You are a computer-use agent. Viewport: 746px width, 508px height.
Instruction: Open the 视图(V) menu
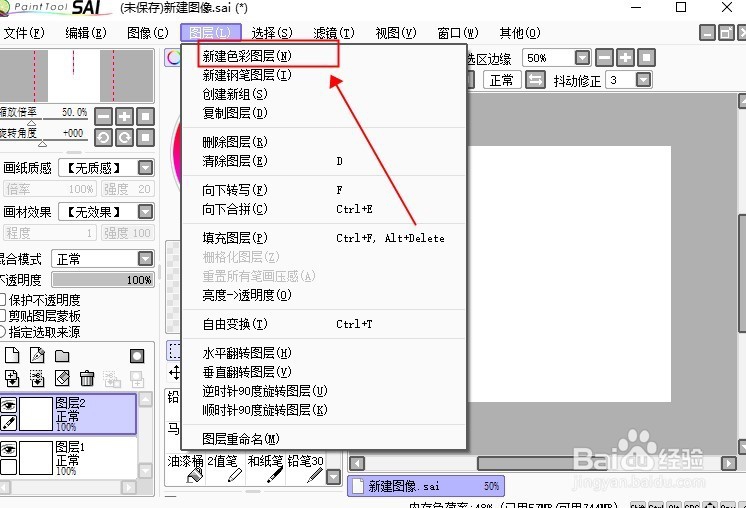tap(396, 33)
